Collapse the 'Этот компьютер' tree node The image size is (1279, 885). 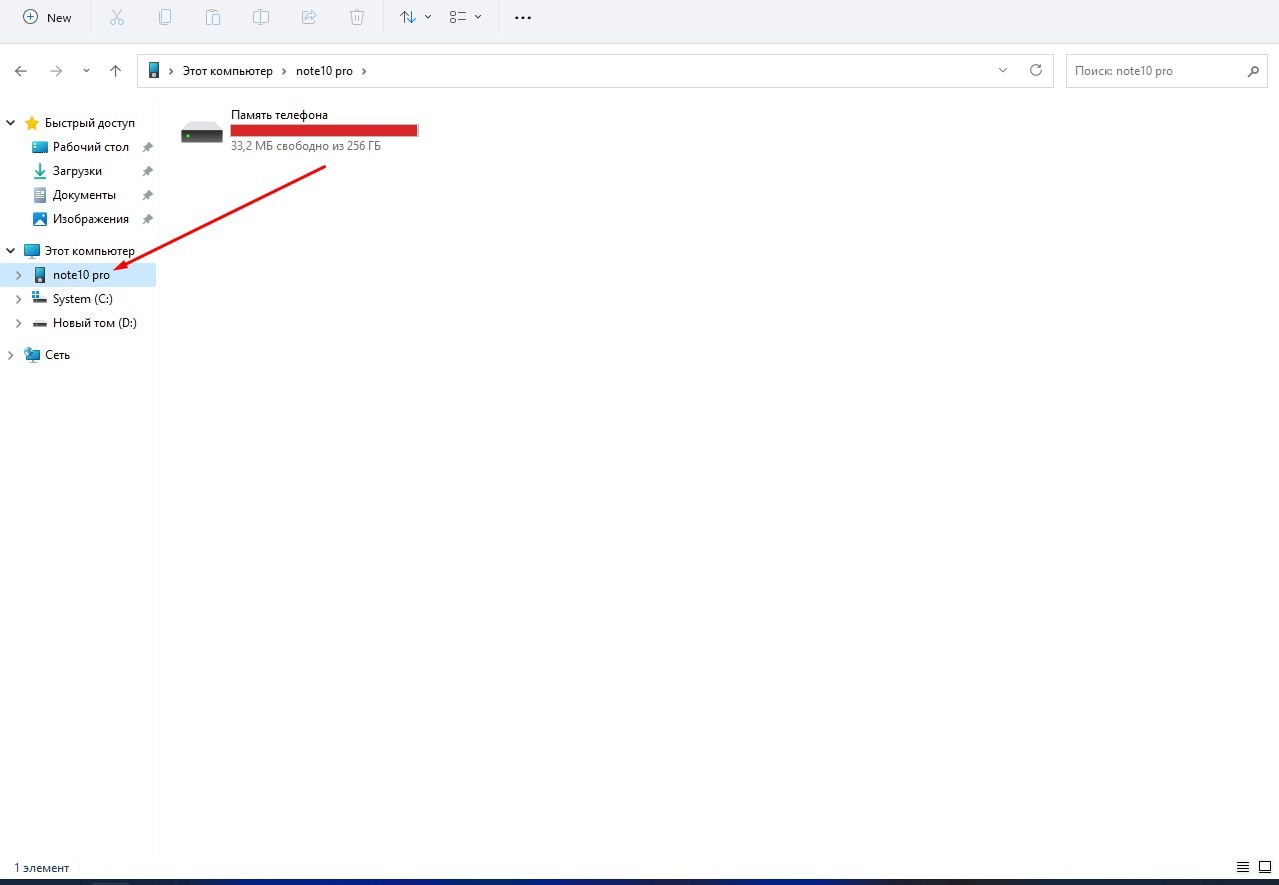(11, 251)
